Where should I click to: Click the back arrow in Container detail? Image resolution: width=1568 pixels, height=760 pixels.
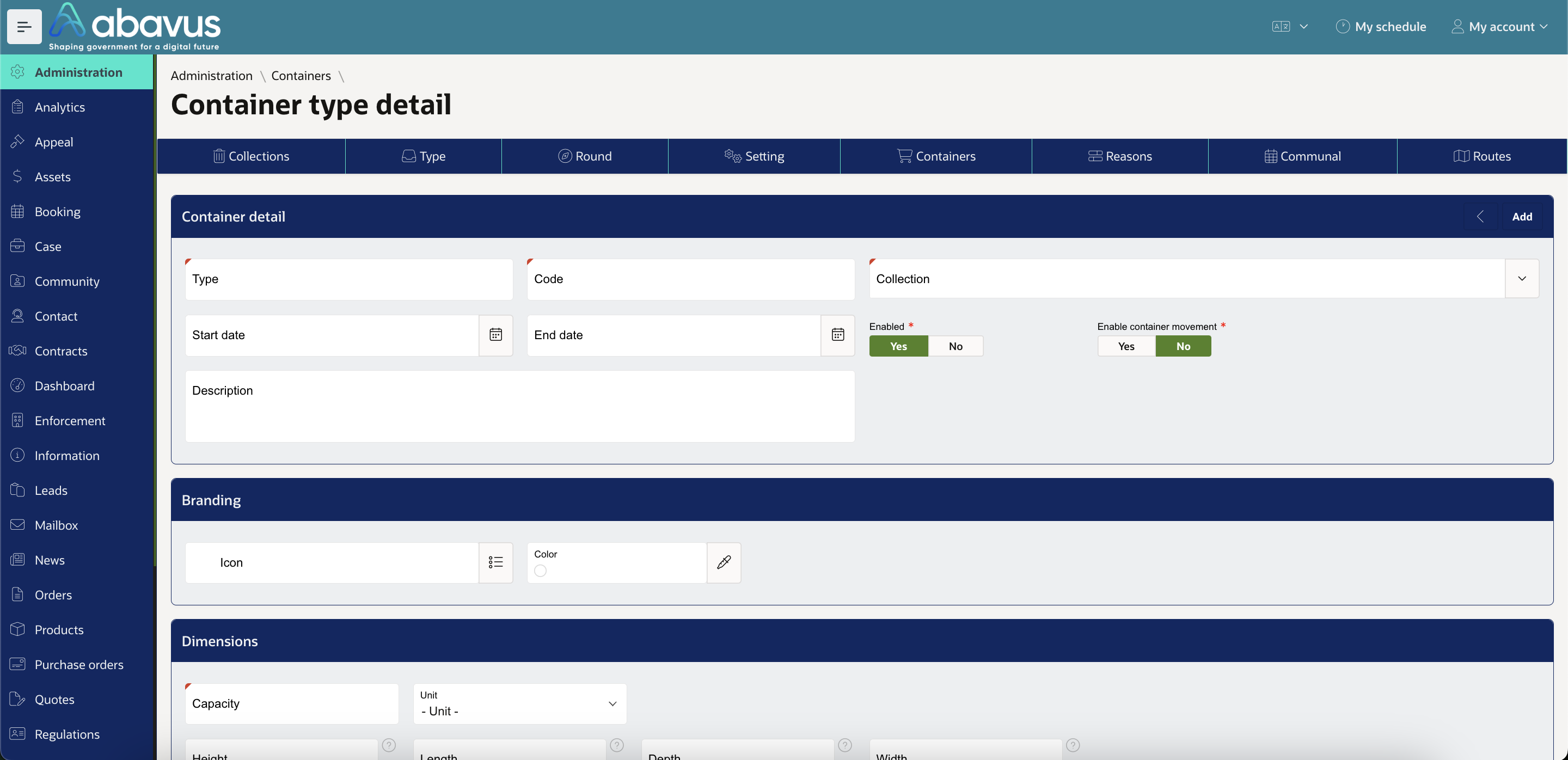click(1480, 217)
